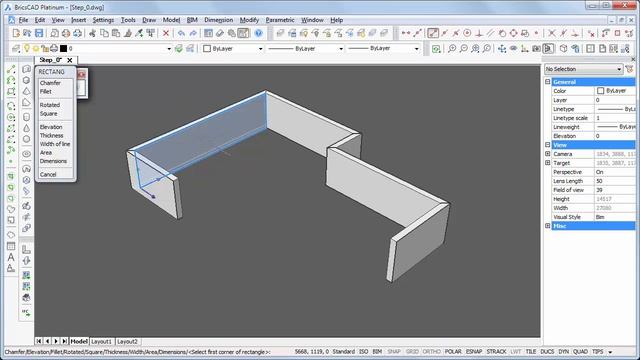Image resolution: width=640 pixels, height=360 pixels.
Task: Collapse the View properties section
Action: click(x=548, y=144)
